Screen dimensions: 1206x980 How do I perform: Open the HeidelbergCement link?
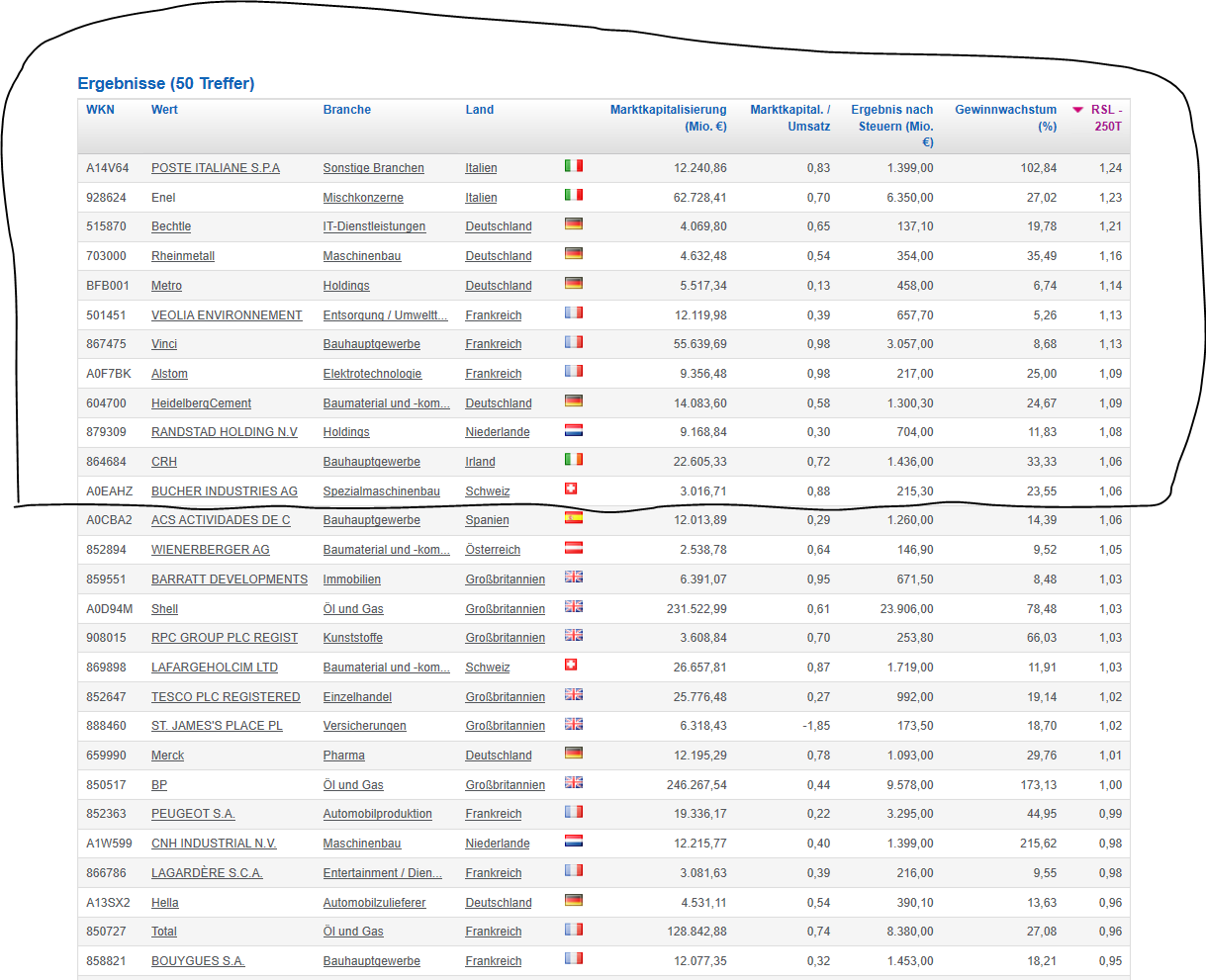click(x=201, y=403)
